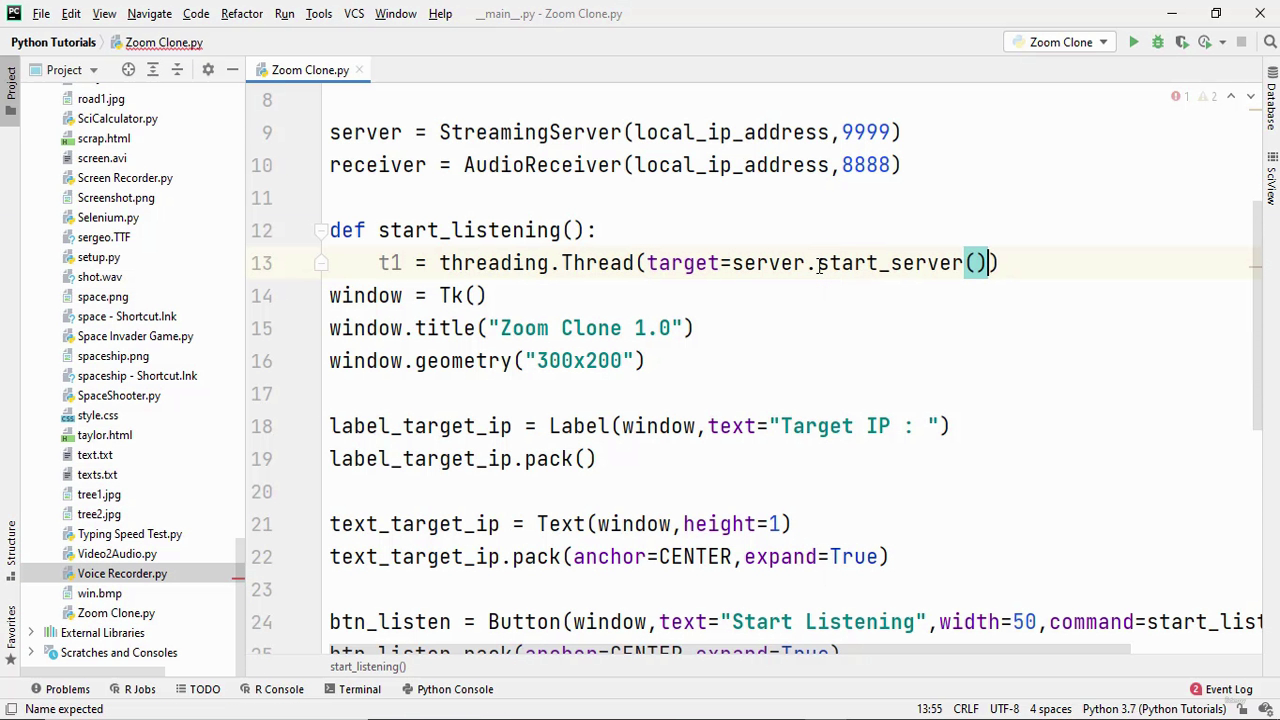
Task: Run Zoom Clone with coverage
Action: pyautogui.click(x=1182, y=42)
